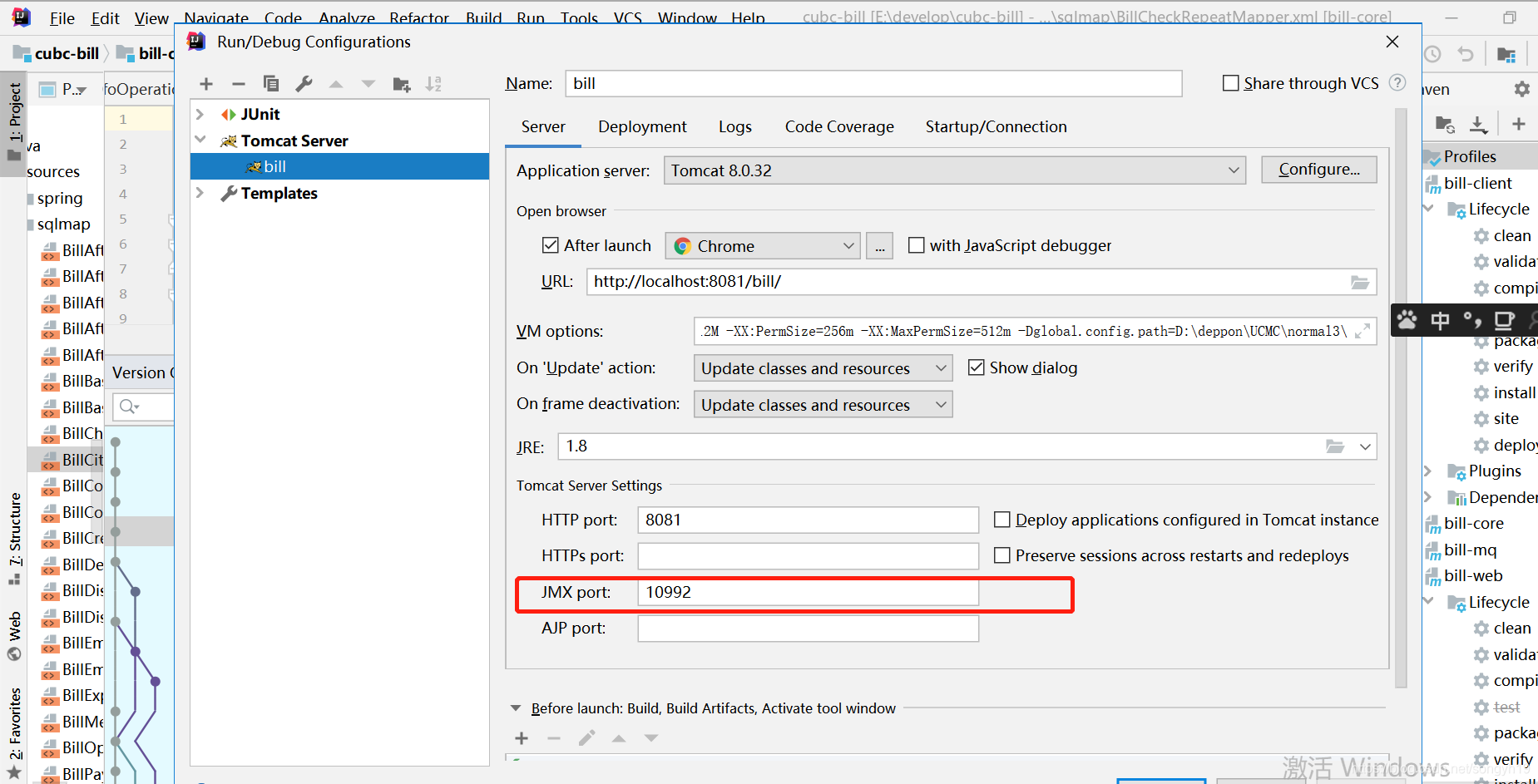Check Preserve sessions across restarts and redeploys
The width and height of the screenshot is (1538, 784).
[1002, 555]
